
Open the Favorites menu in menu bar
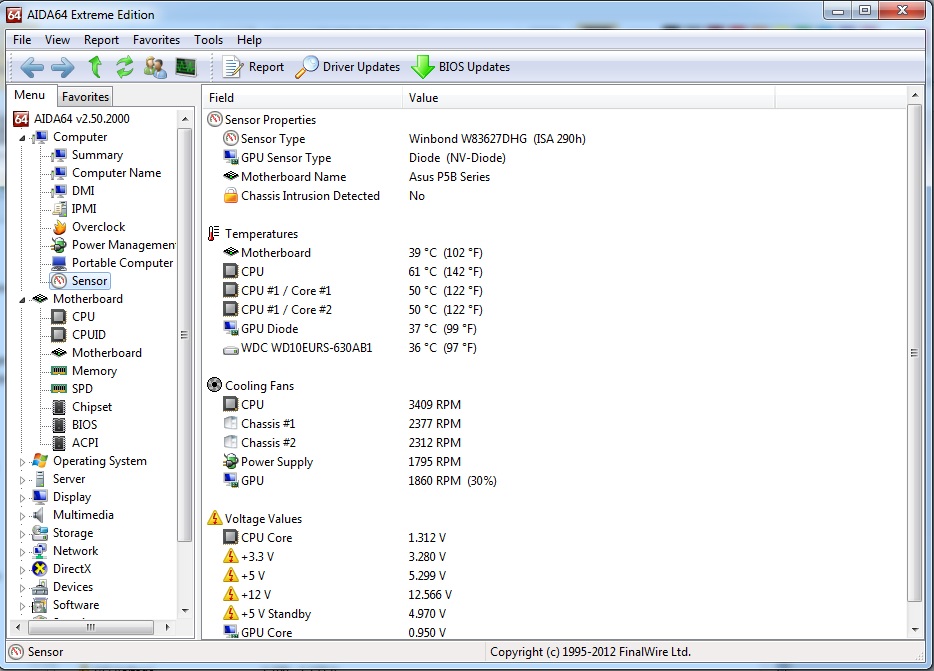point(156,40)
